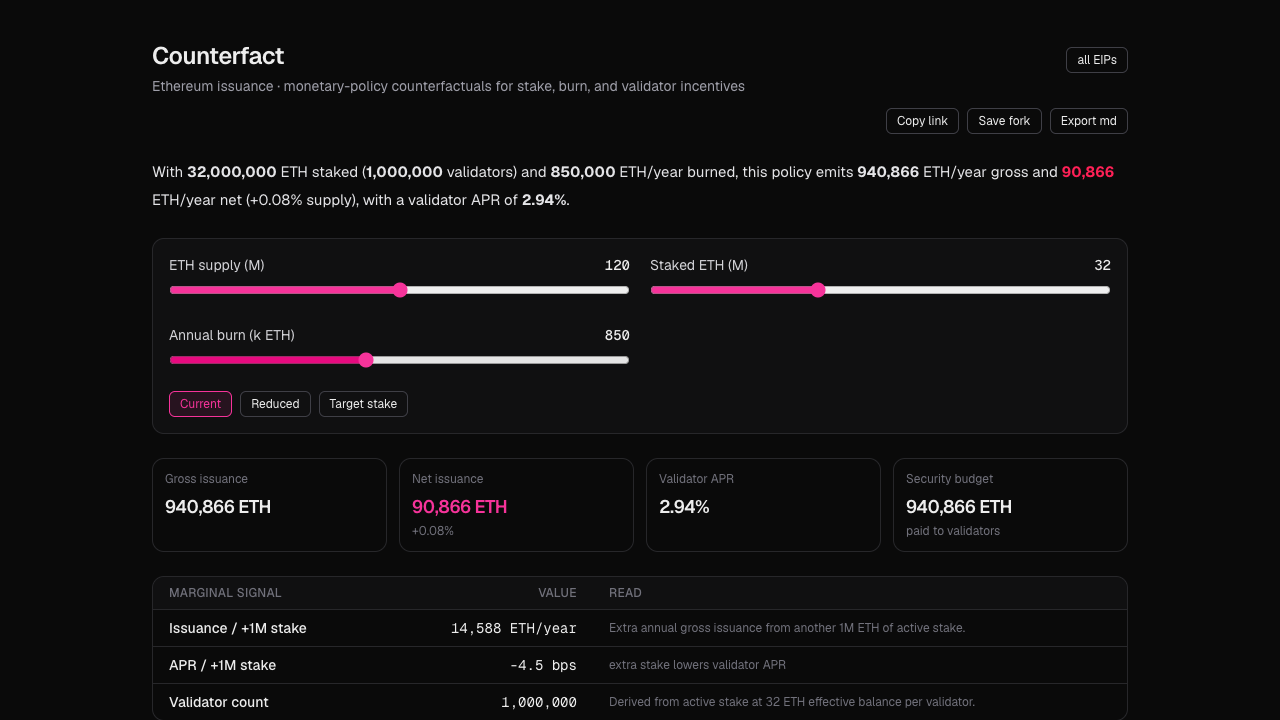
Task: Click the Validator APR 2.94% value
Action: (x=684, y=507)
